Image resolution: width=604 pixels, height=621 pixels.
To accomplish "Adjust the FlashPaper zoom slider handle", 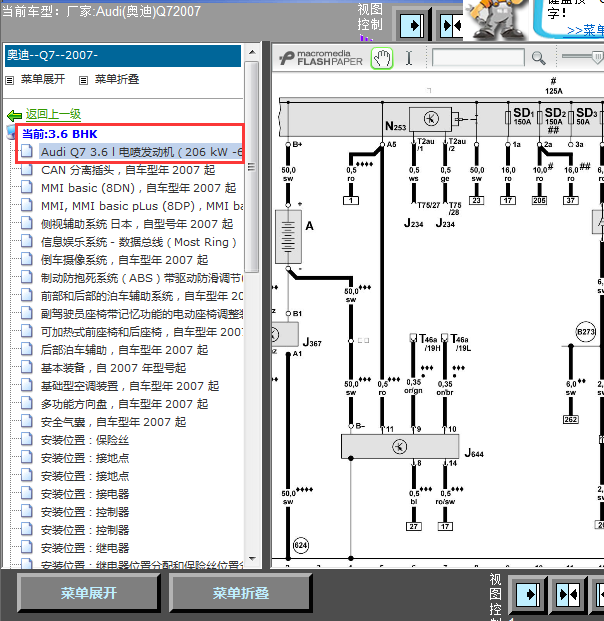I will pyautogui.click(x=597, y=57).
